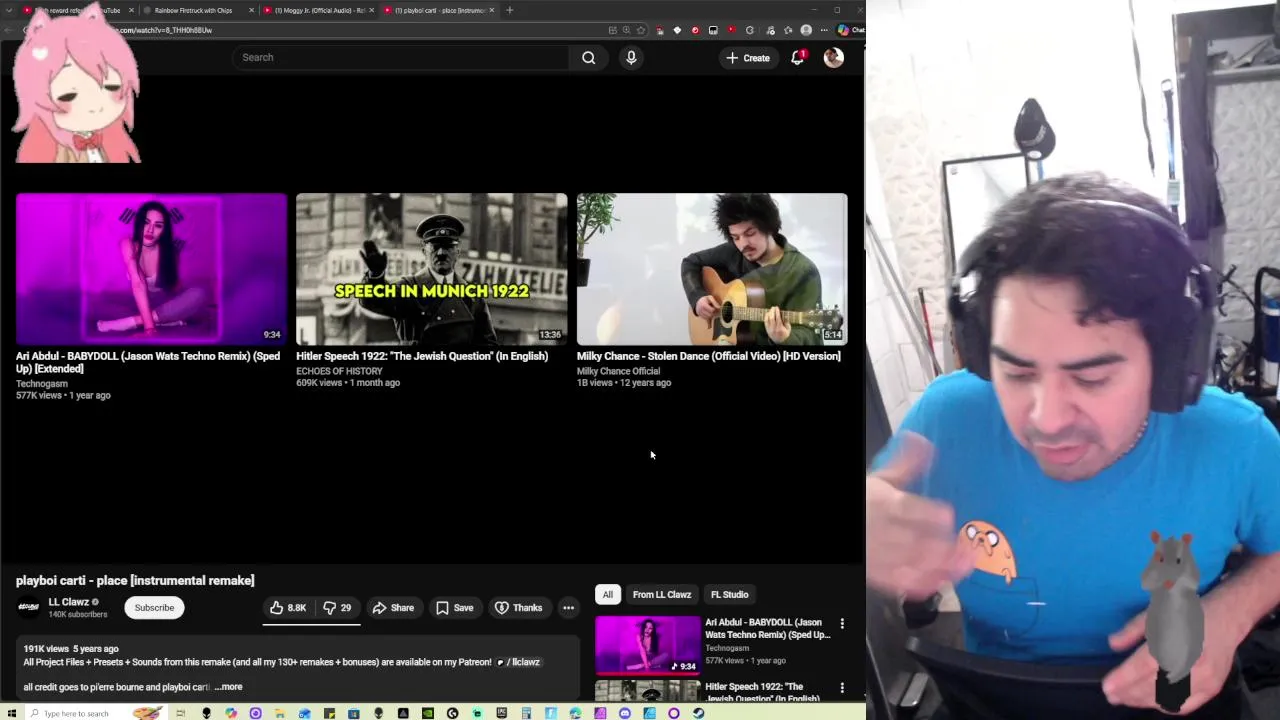
Task: Open the LL Clawz channel name link
Action: click(x=69, y=602)
